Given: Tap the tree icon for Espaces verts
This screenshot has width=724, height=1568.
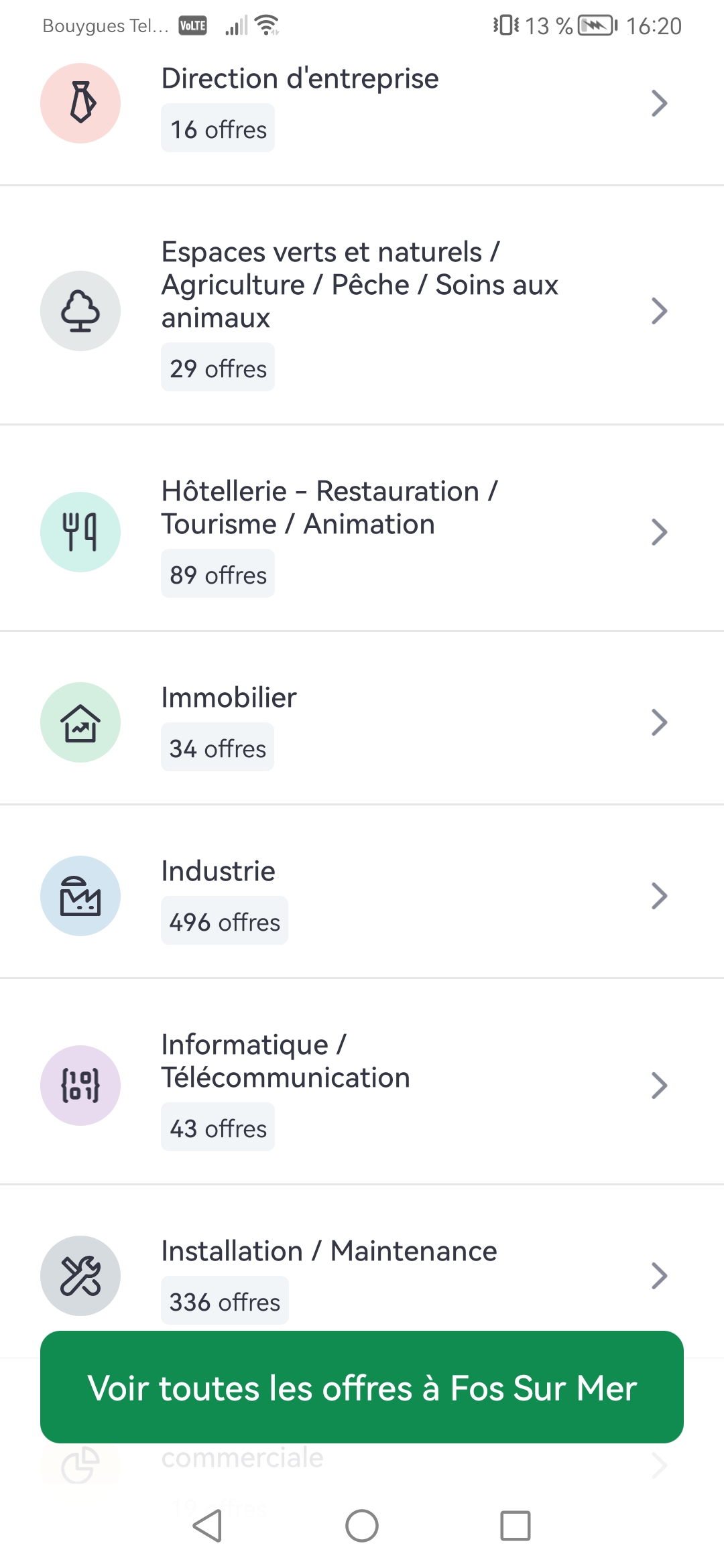Looking at the screenshot, I should [x=80, y=311].
